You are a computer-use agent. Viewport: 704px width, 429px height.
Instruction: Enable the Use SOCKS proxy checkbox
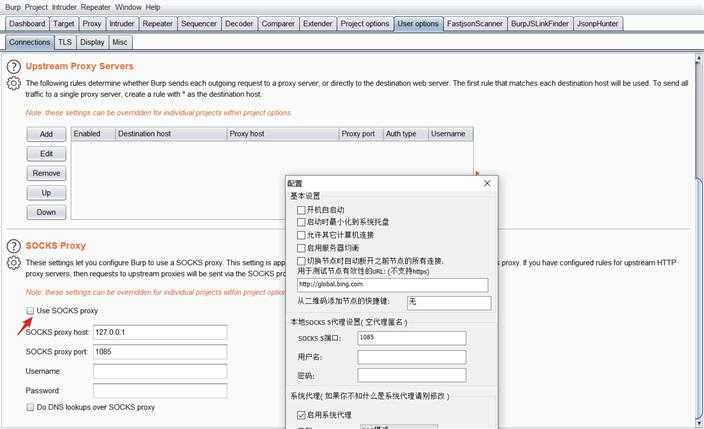pos(30,310)
